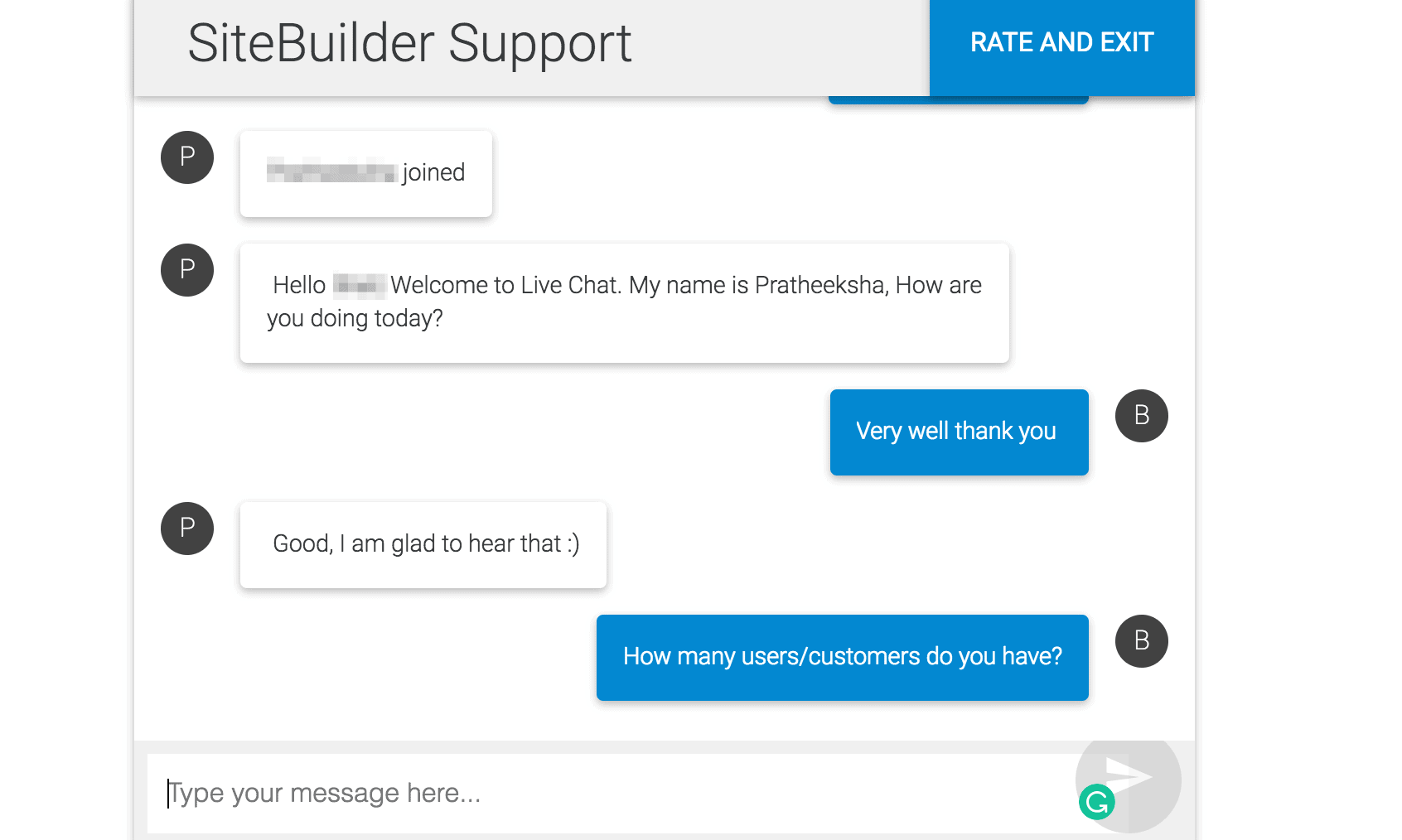Click B avatar beside 'Very well thank you'

[1142, 416]
